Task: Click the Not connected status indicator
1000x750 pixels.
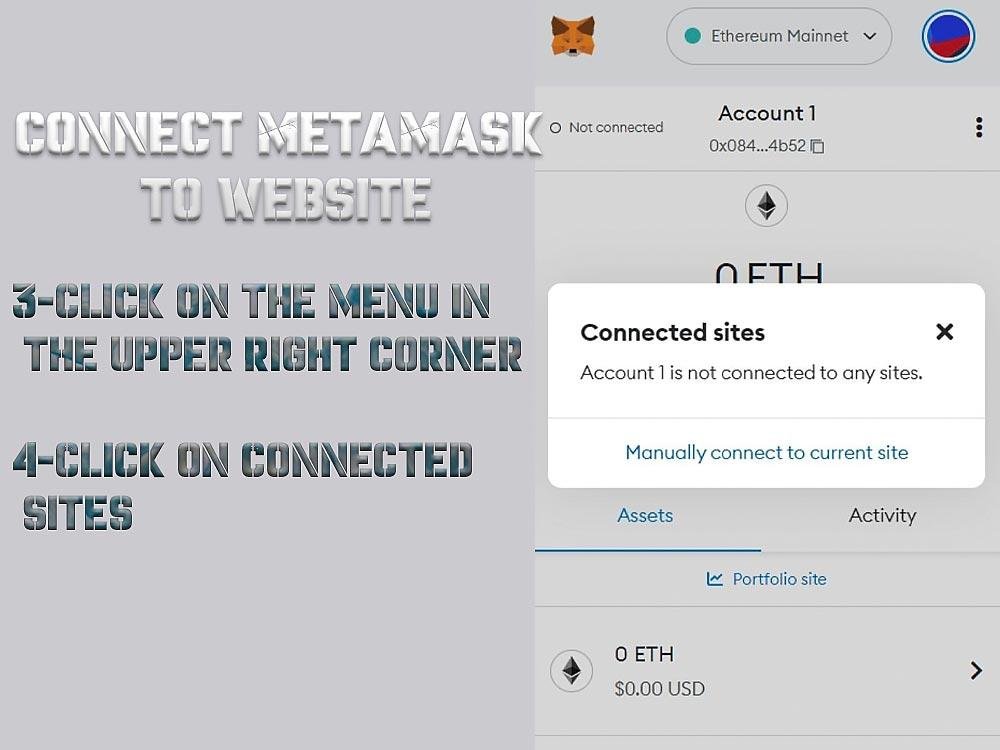Action: (x=607, y=128)
